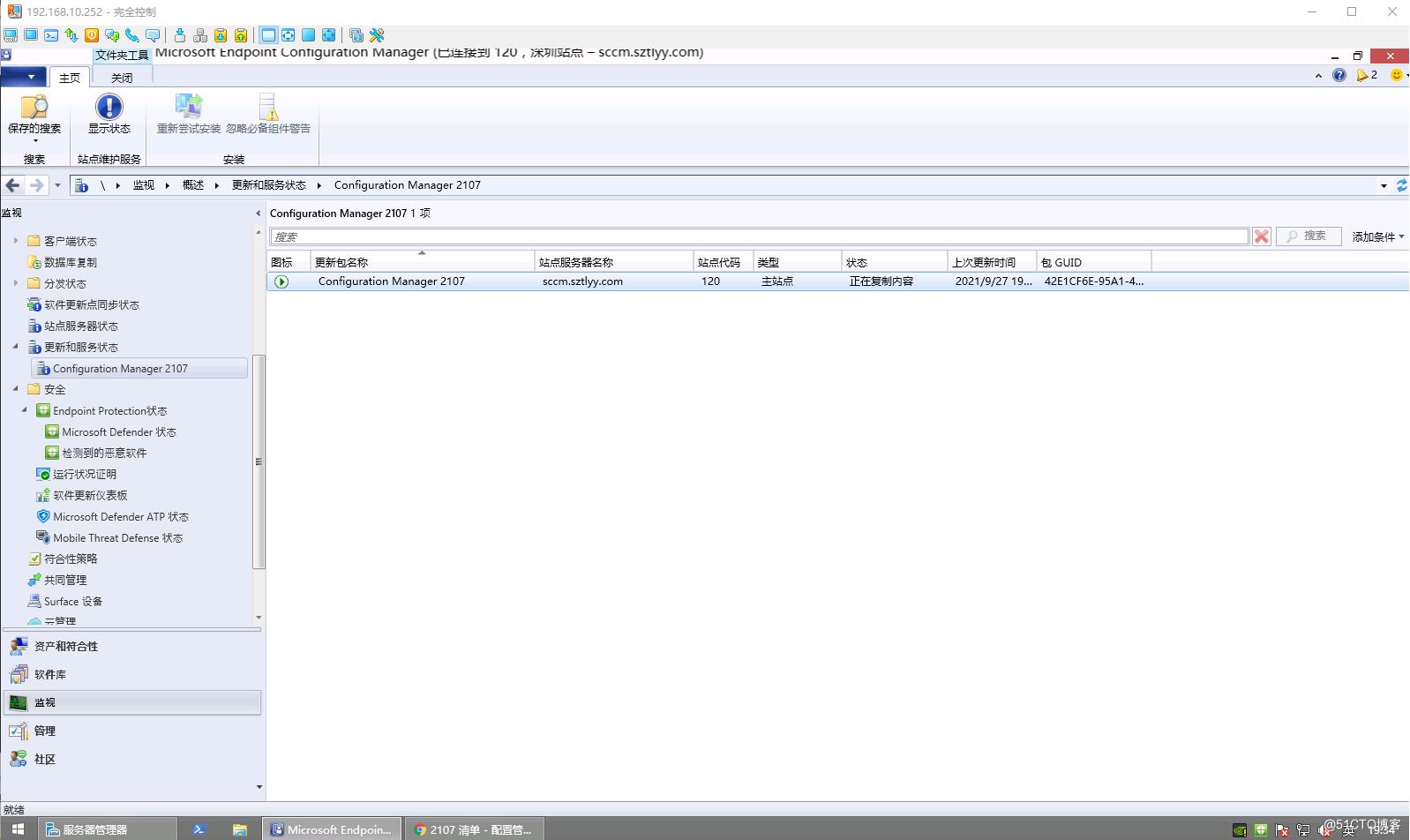1410x840 pixels.
Task: Sort by the 状态 column header
Action: pos(895,262)
